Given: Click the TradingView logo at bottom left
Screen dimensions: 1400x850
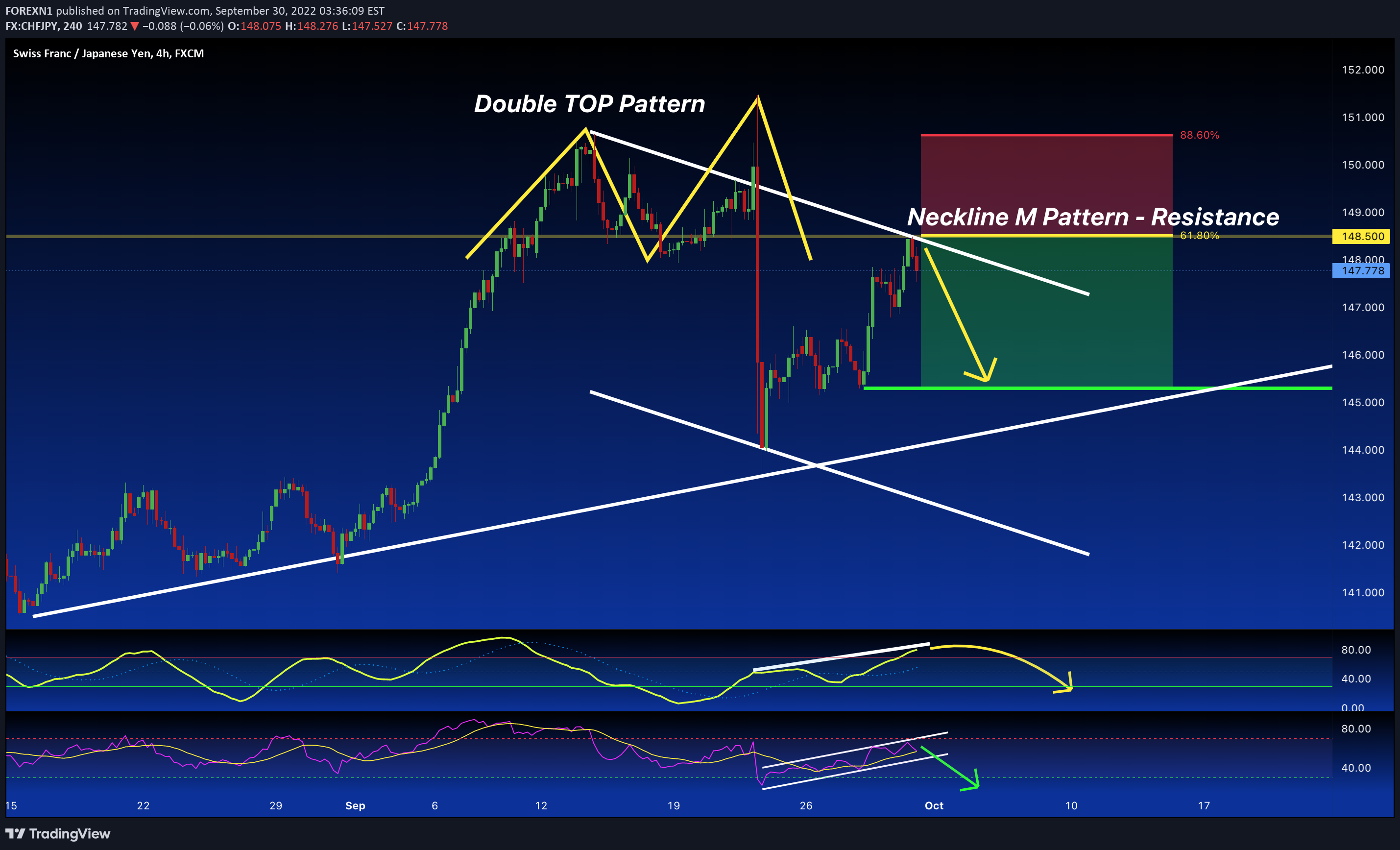Looking at the screenshot, I should (x=57, y=833).
